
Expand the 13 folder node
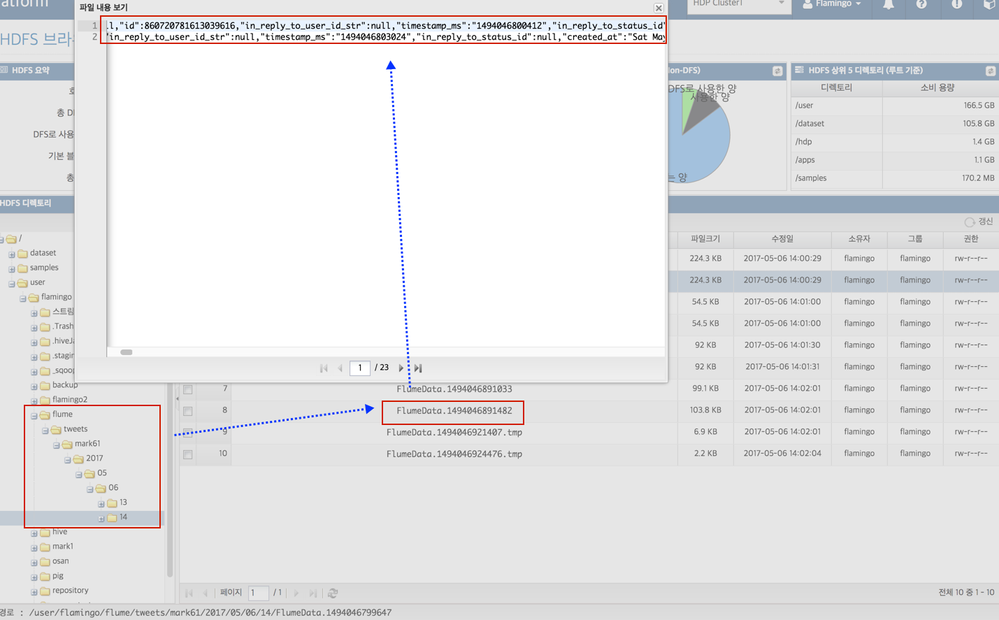(x=101, y=503)
